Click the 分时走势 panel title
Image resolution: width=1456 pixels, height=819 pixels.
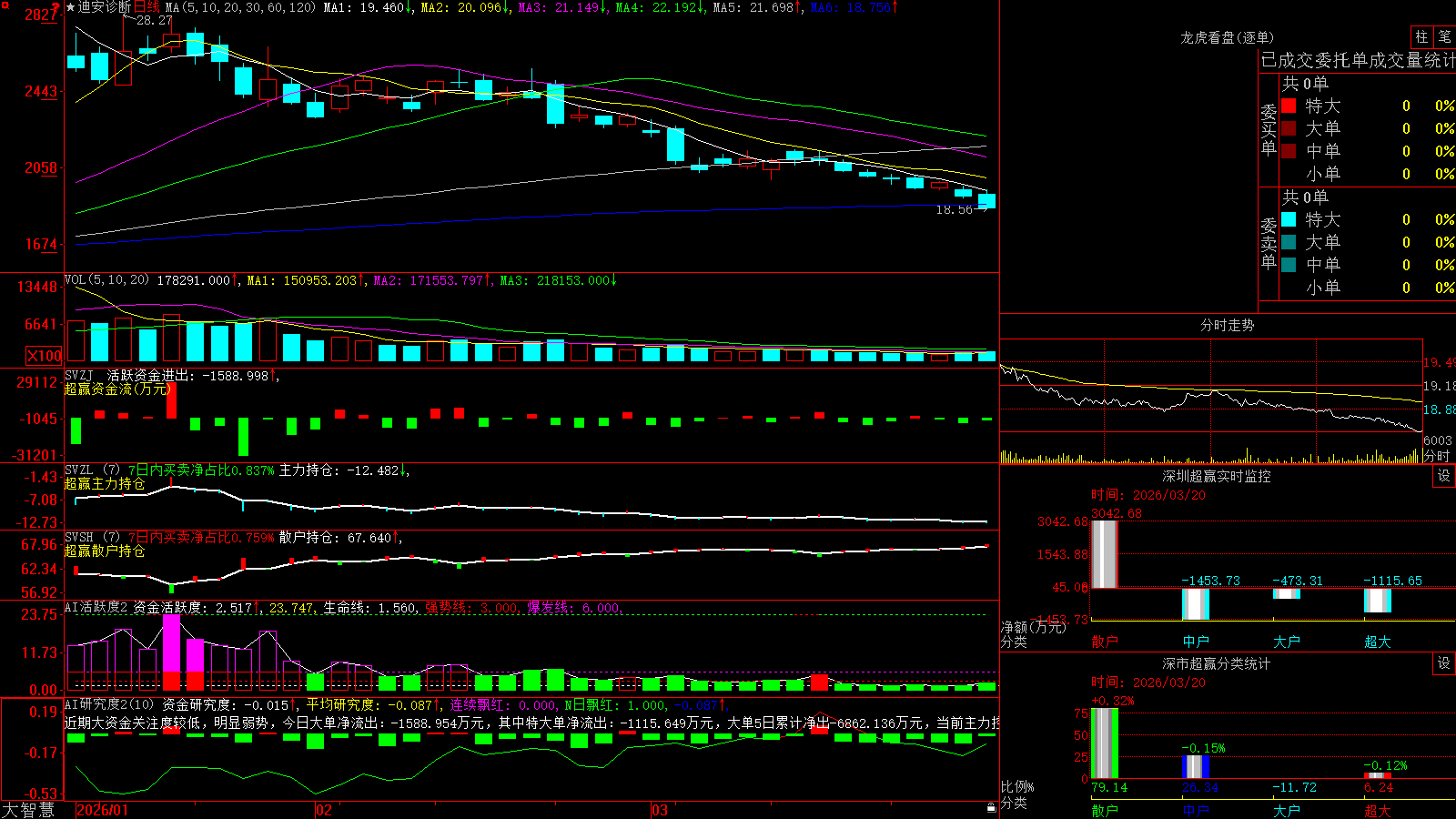(1227, 325)
